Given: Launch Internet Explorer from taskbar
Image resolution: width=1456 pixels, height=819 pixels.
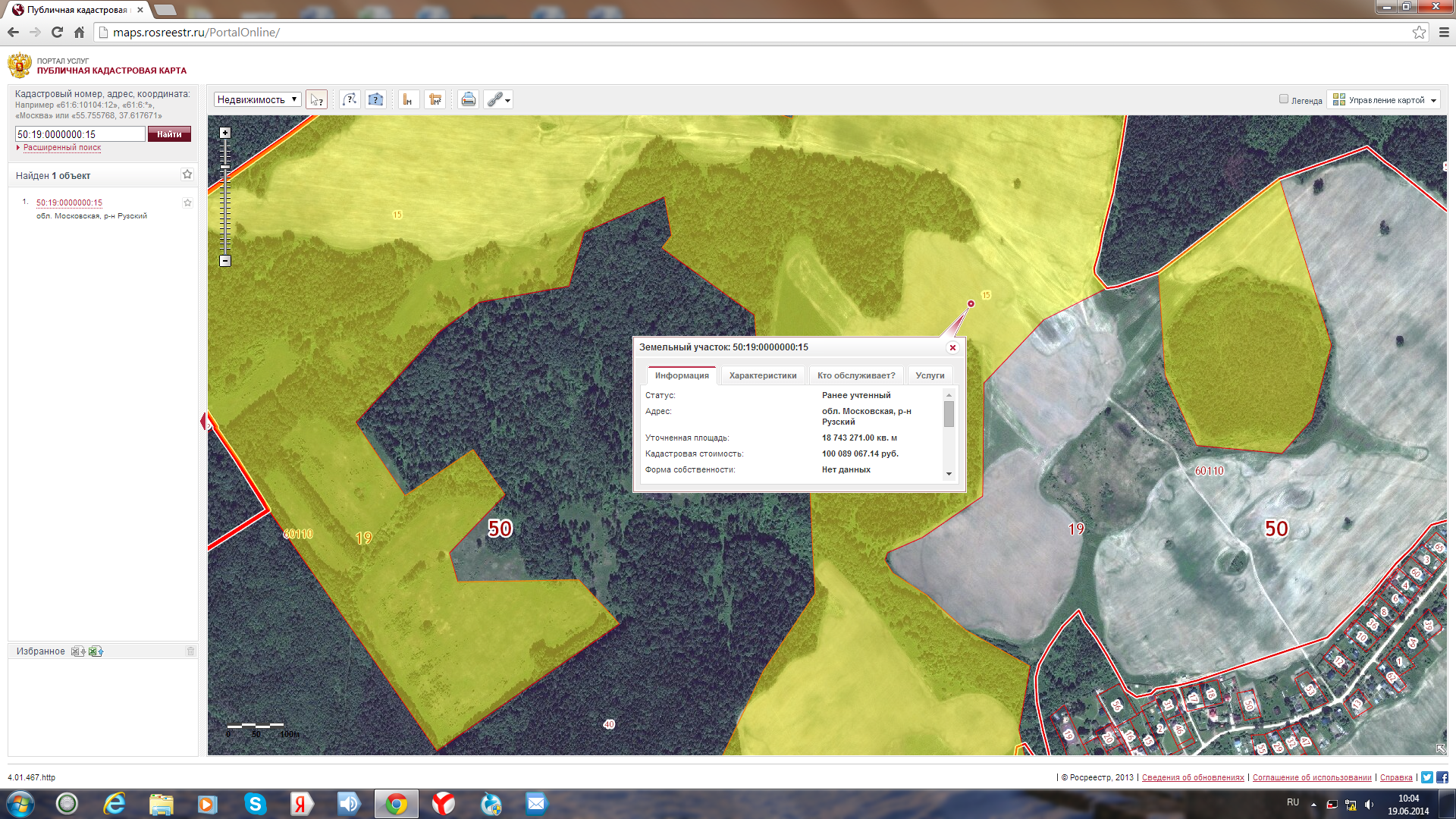Looking at the screenshot, I should [115, 804].
